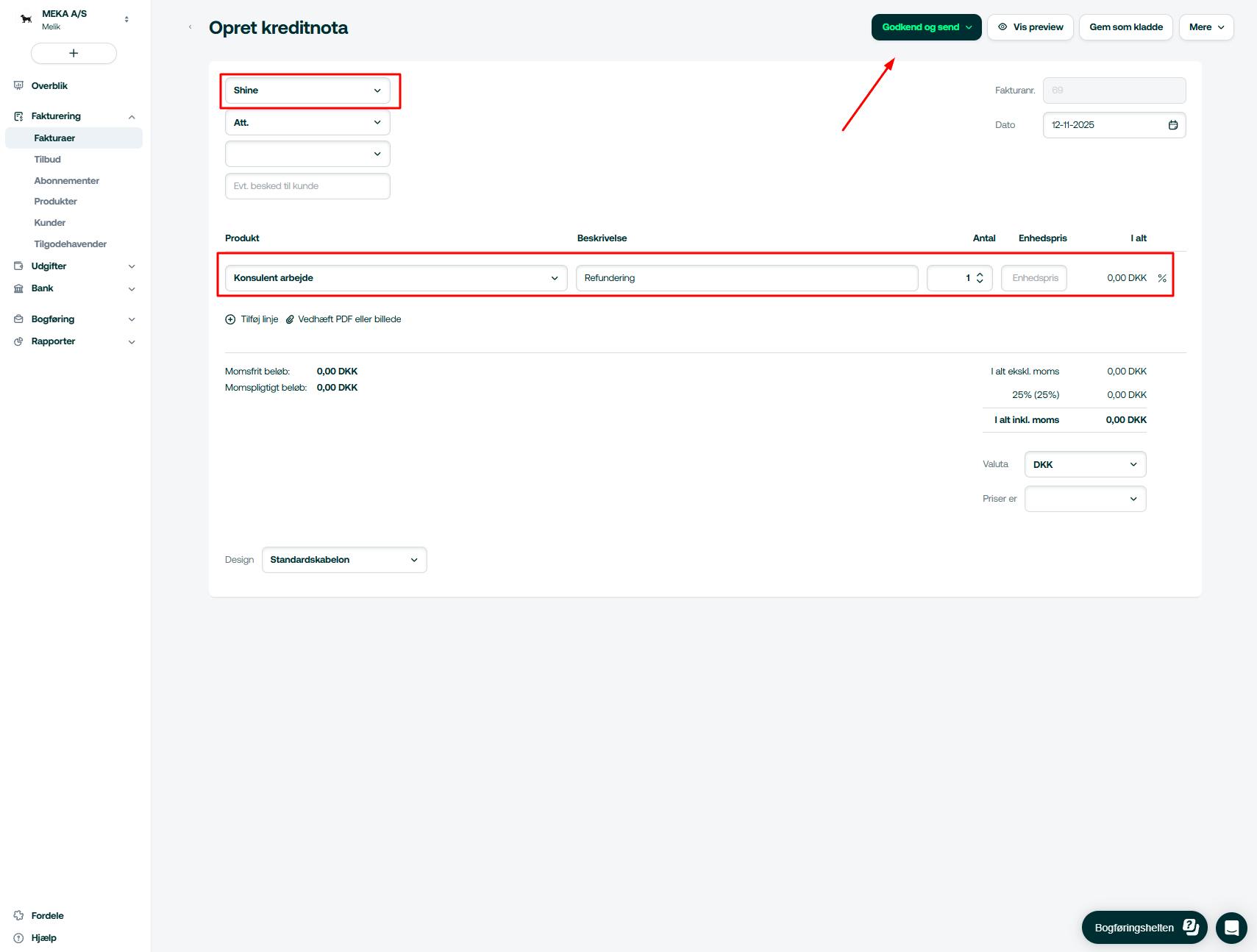The width and height of the screenshot is (1257, 952).
Task: Click the Tilføj linje plus icon
Action: (x=230, y=319)
